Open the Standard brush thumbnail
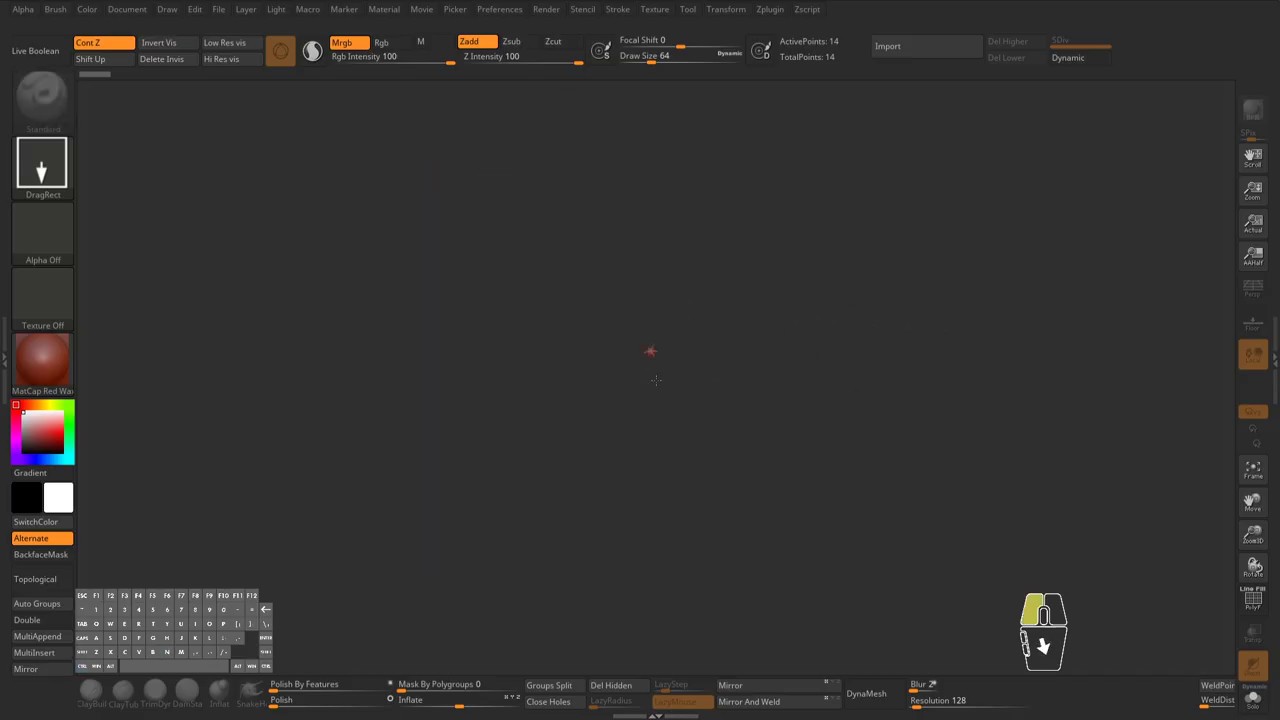Image resolution: width=1280 pixels, height=720 pixels. tap(43, 99)
